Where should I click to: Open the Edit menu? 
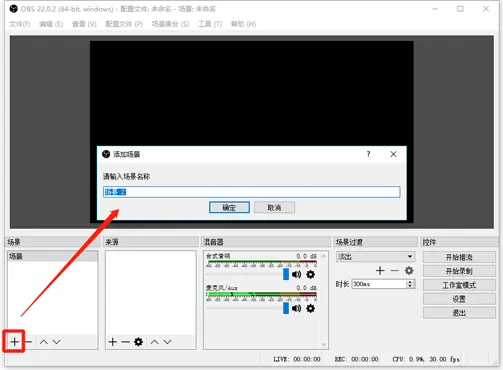tap(51, 24)
